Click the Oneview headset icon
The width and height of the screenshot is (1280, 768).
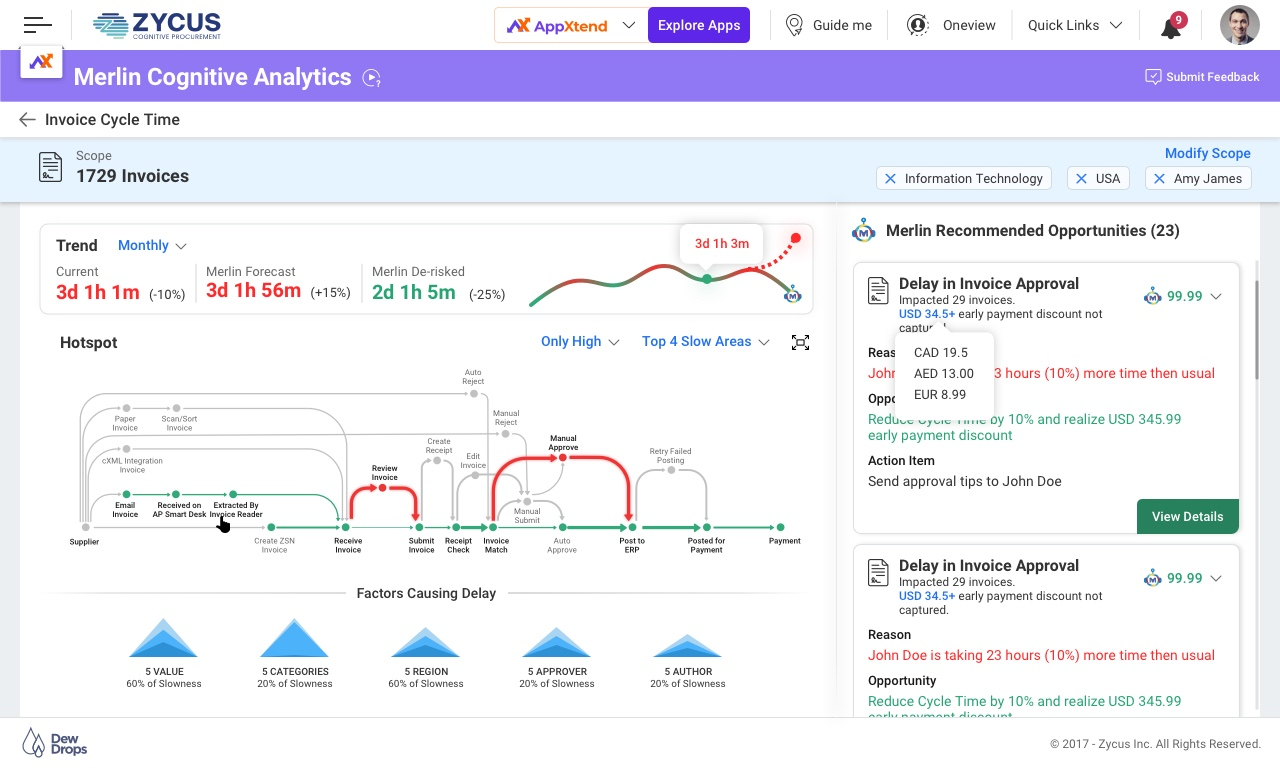tap(917, 25)
